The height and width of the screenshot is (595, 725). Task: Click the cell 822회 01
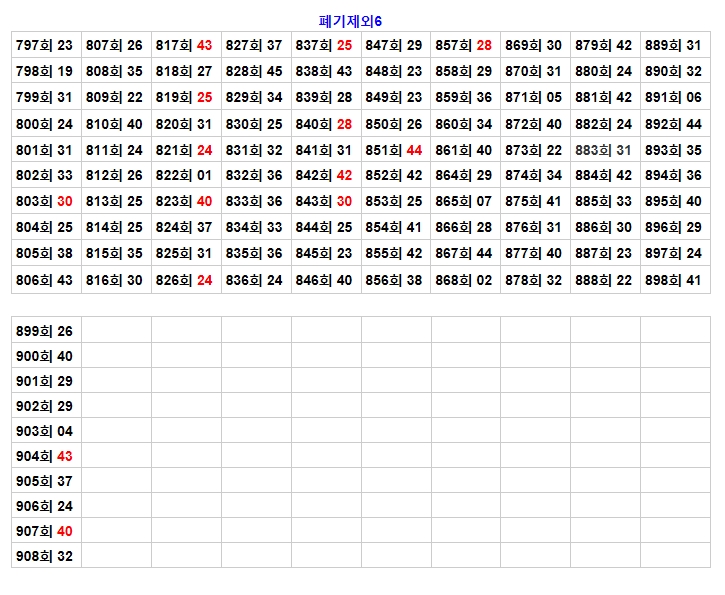coord(186,175)
